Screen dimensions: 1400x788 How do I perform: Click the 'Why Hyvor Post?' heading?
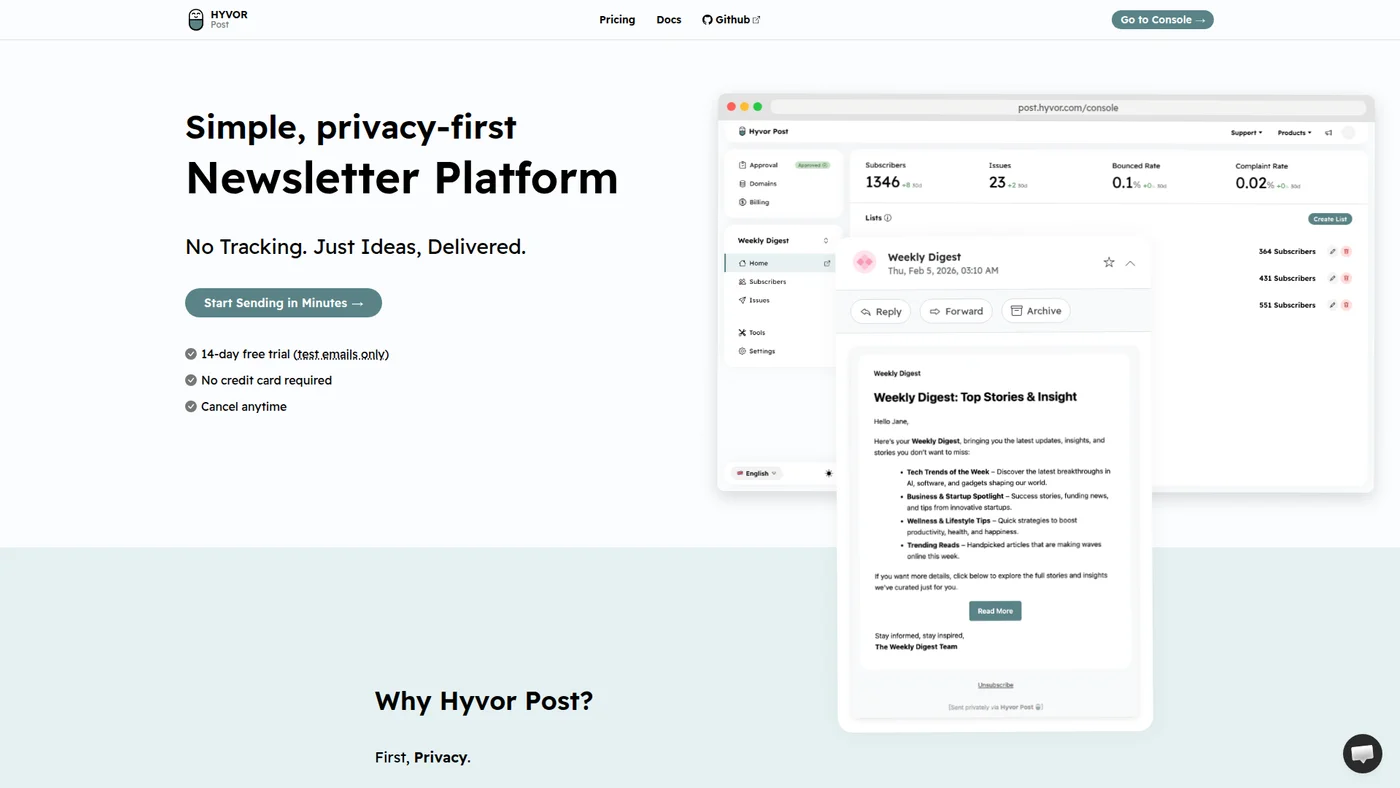[x=484, y=700]
